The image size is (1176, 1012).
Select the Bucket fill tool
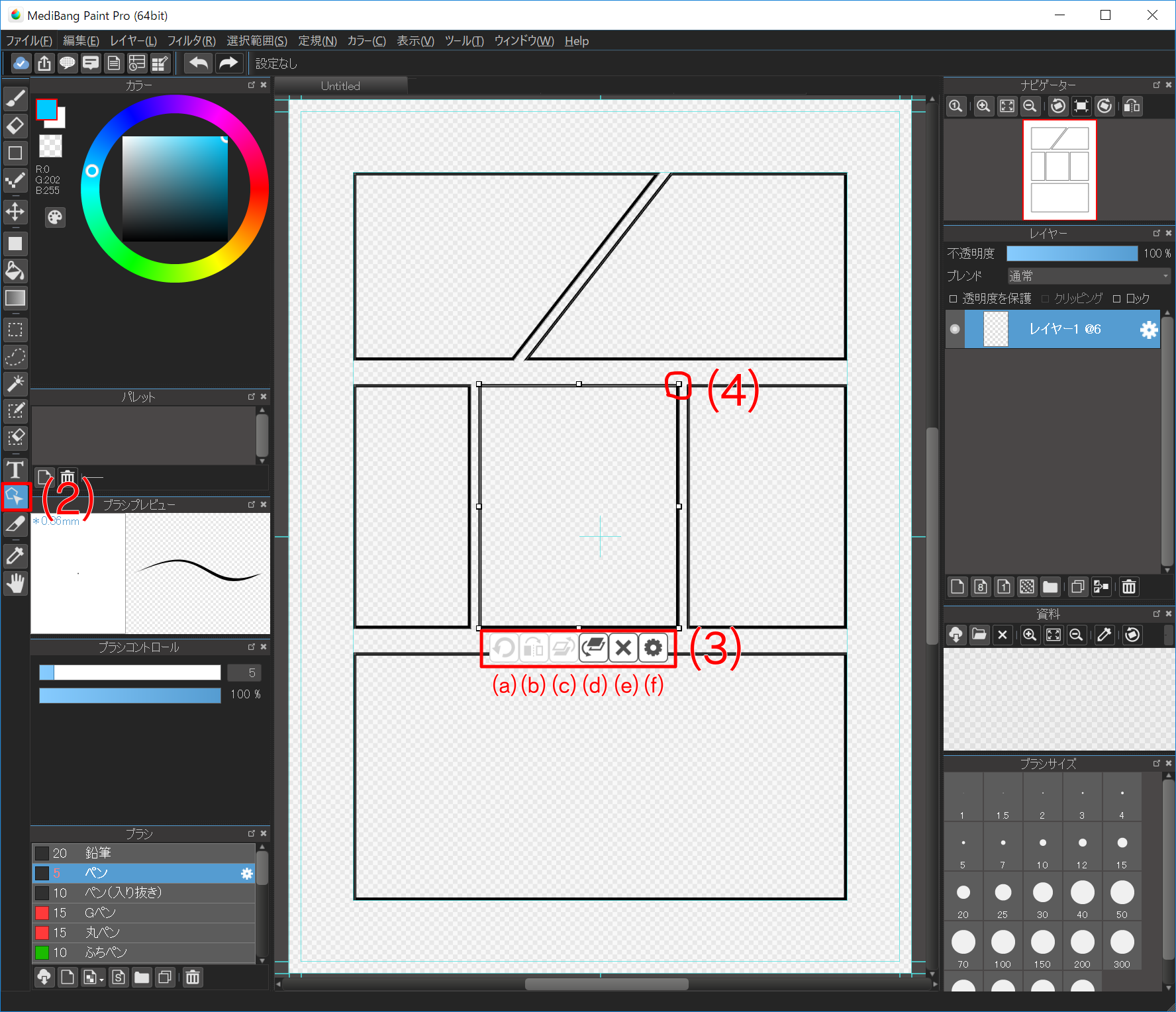click(15, 271)
